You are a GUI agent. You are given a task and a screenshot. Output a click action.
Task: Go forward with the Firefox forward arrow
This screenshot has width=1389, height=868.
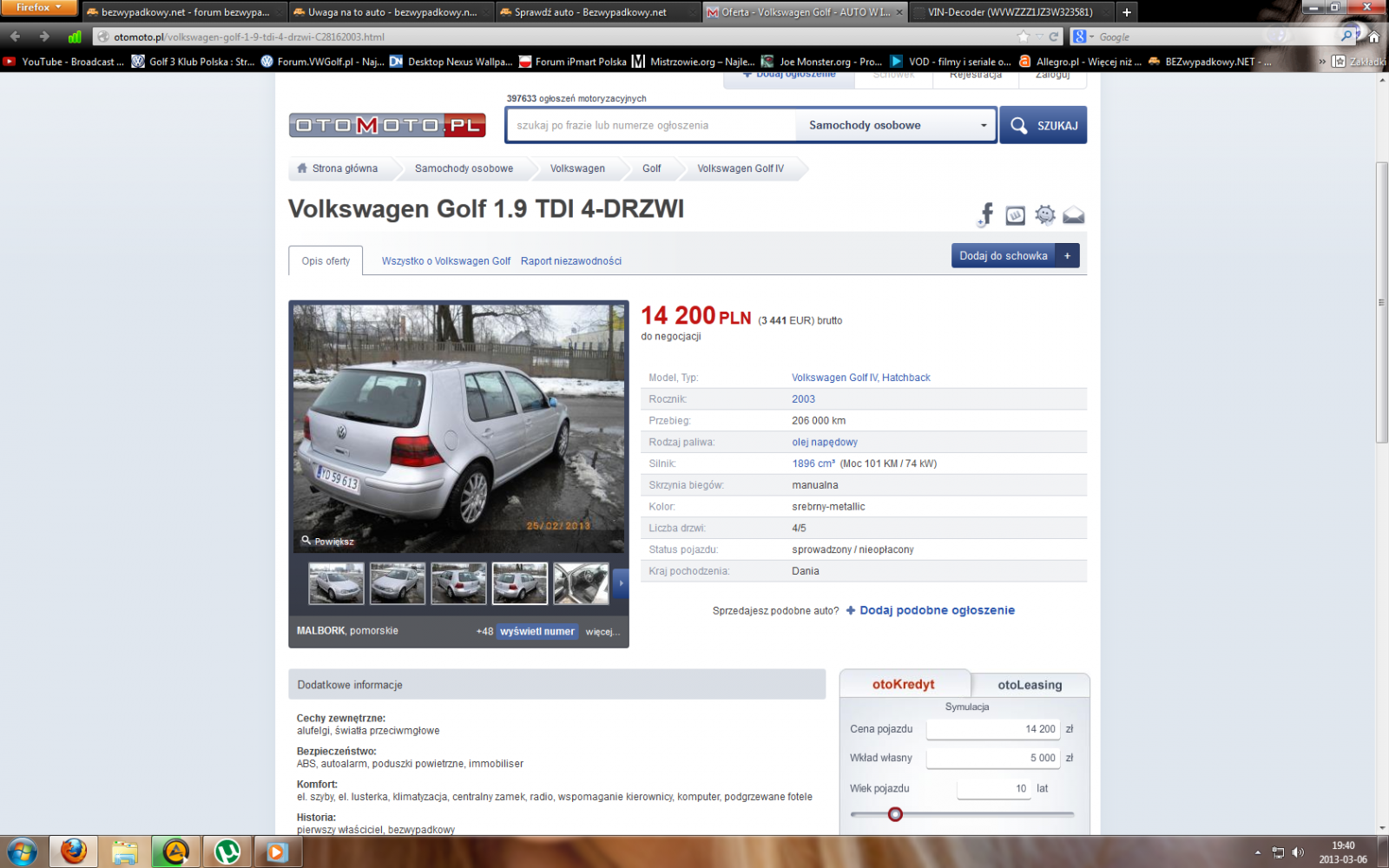coord(43,36)
